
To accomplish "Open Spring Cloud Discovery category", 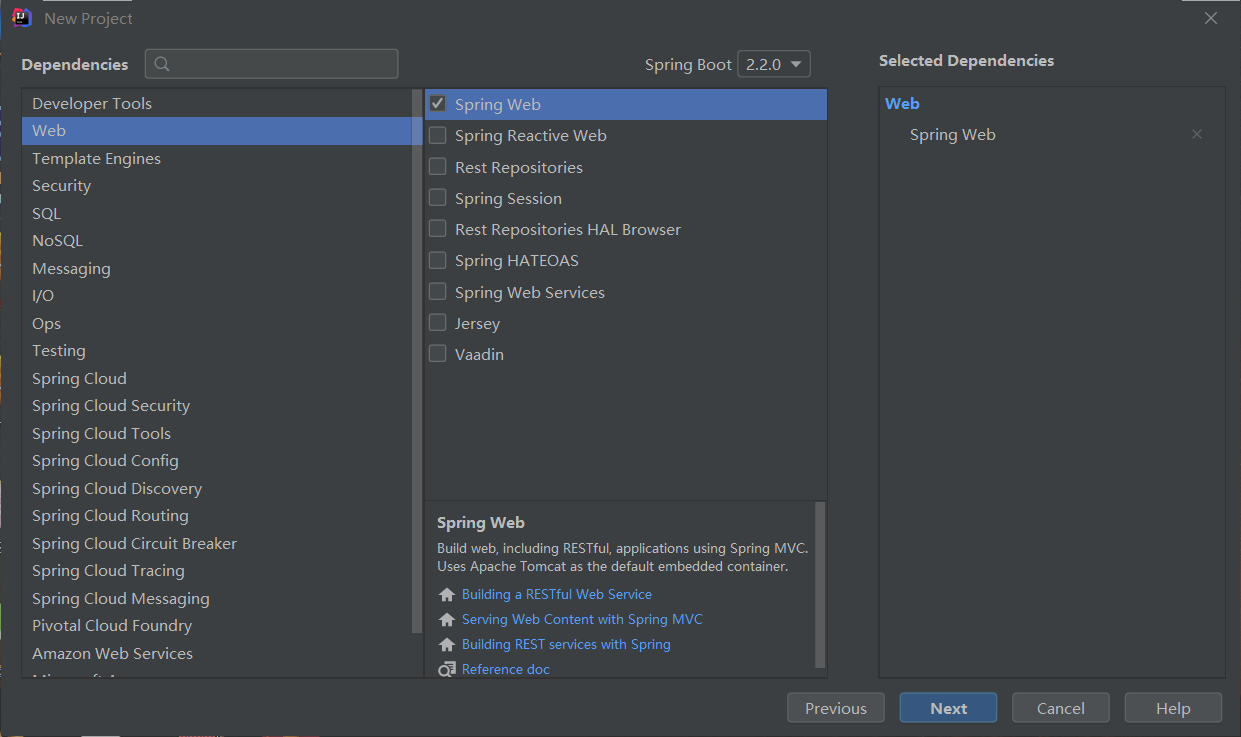I will [x=217, y=488].
